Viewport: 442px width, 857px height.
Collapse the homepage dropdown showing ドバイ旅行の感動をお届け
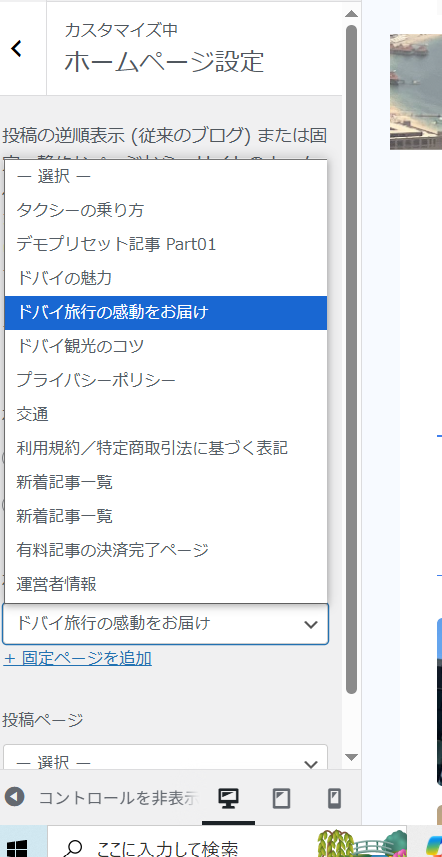tap(166, 624)
